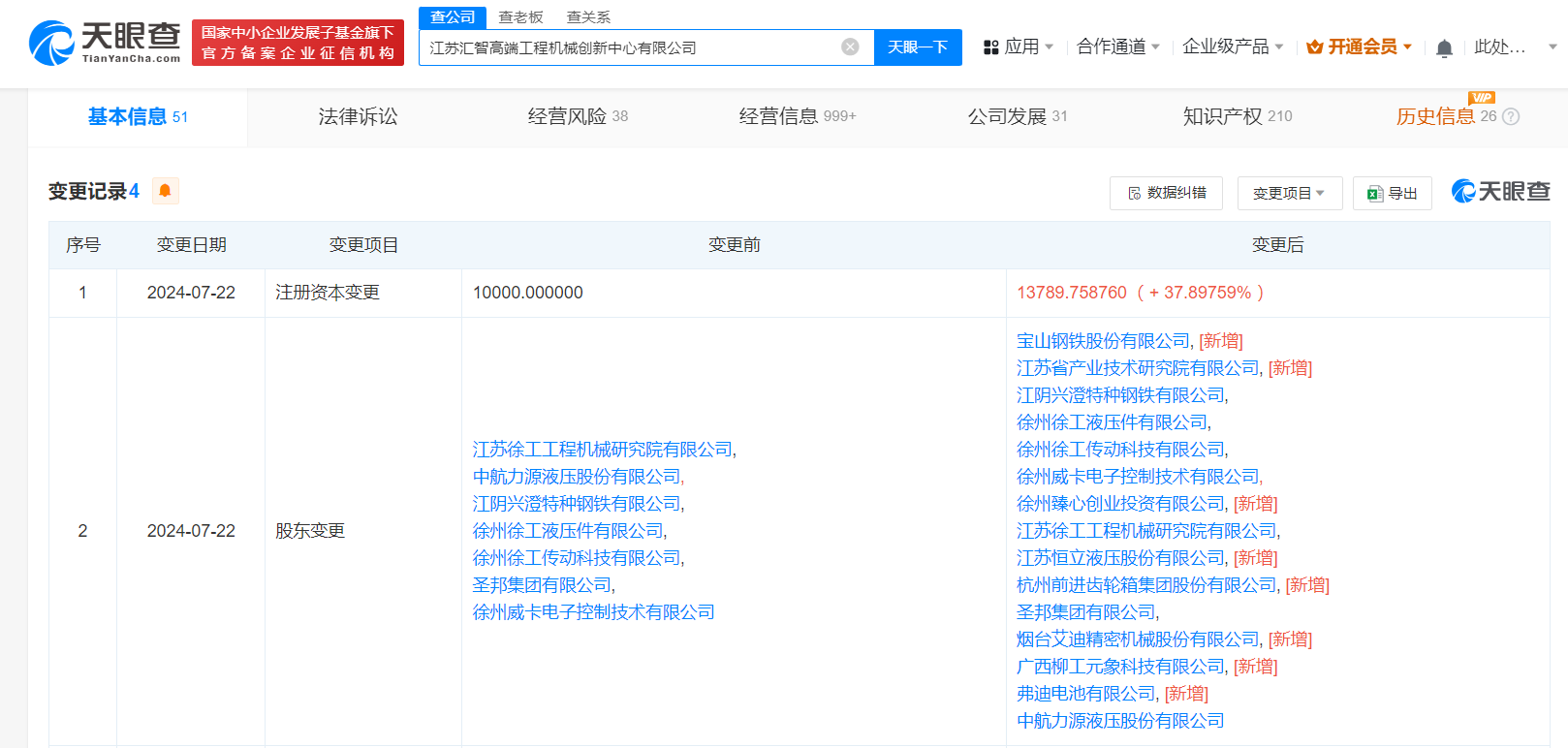
Task: Open 中航力源液压股份有限公司 in 变更后 column
Action: point(1120,721)
